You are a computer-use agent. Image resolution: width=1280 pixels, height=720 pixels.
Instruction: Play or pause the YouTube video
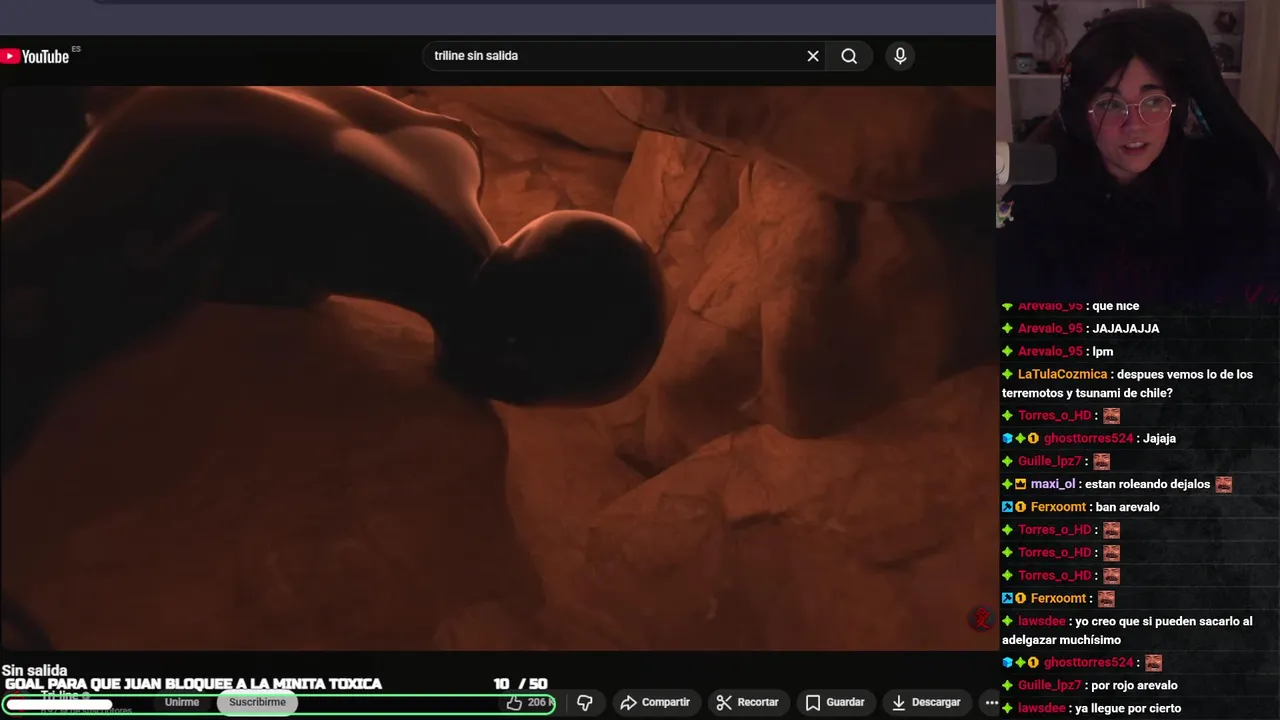tap(498, 368)
